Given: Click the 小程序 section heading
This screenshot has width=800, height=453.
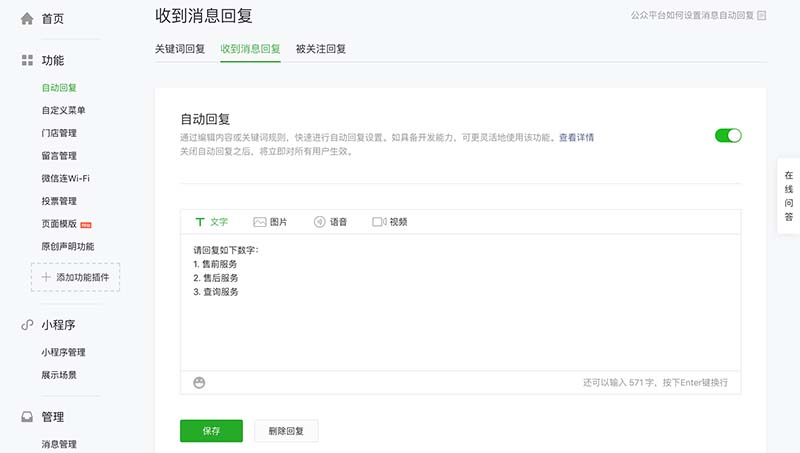Looking at the screenshot, I should (x=58, y=325).
